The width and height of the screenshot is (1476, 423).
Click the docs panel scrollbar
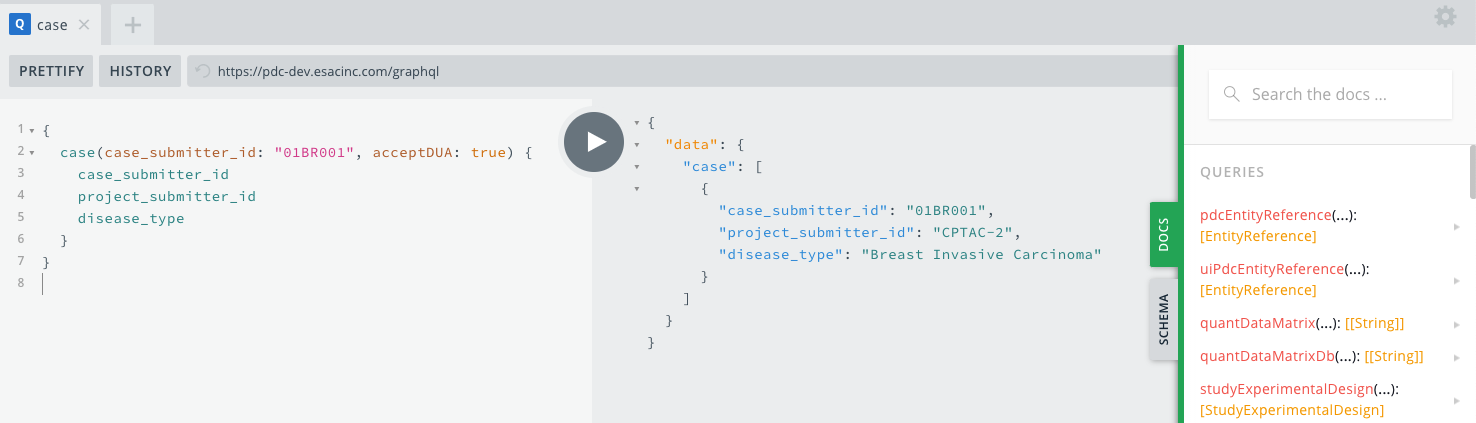coord(1471,172)
